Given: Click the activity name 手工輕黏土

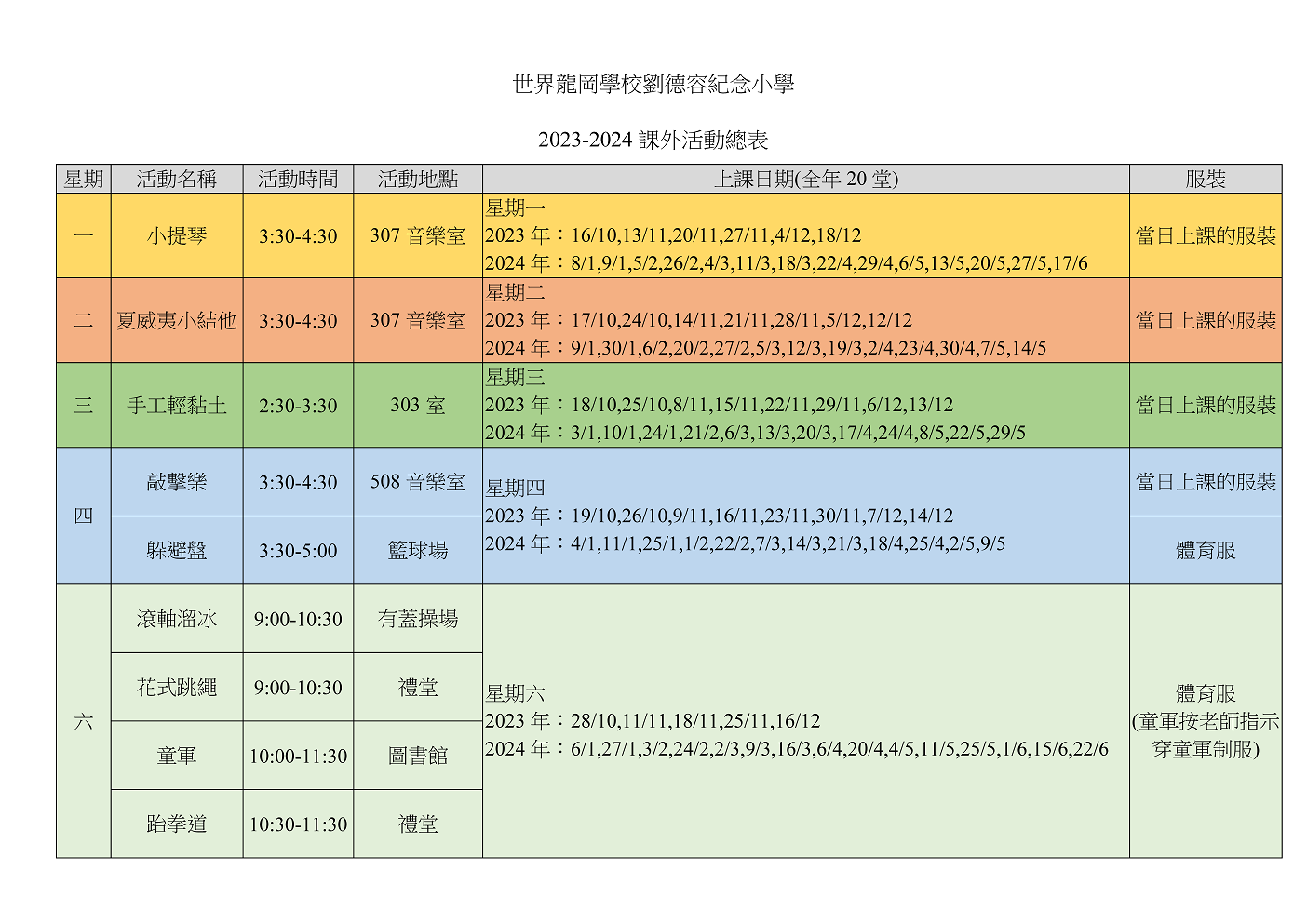Looking at the screenshot, I should 177,405.
